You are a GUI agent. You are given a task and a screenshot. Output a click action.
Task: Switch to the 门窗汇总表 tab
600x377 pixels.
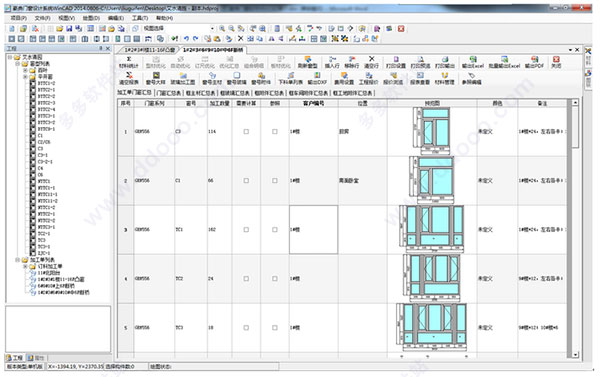[x=170, y=93]
